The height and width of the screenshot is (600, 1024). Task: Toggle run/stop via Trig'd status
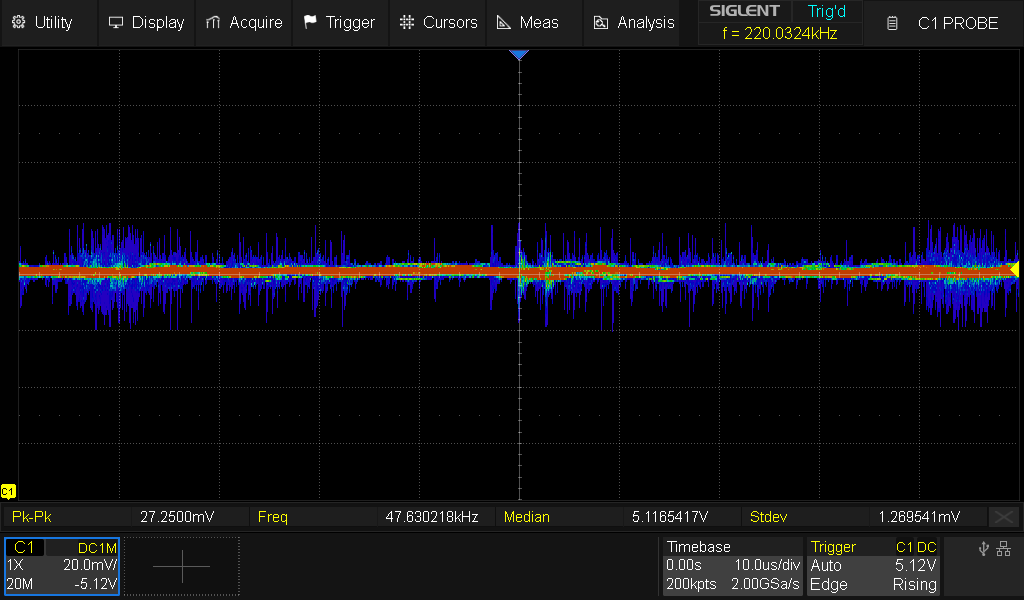click(826, 12)
